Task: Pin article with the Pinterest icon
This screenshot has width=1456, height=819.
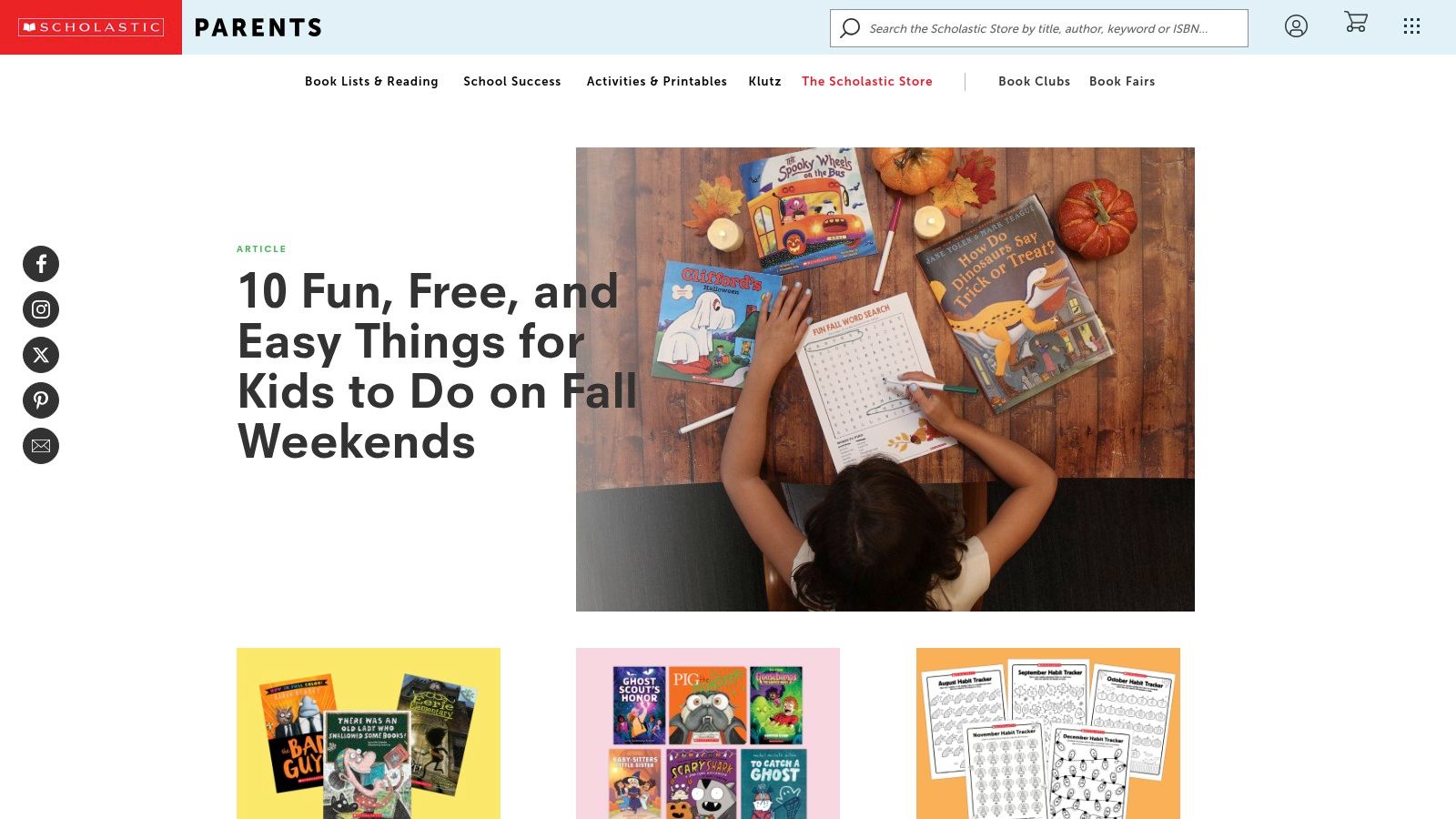Action: tap(41, 400)
